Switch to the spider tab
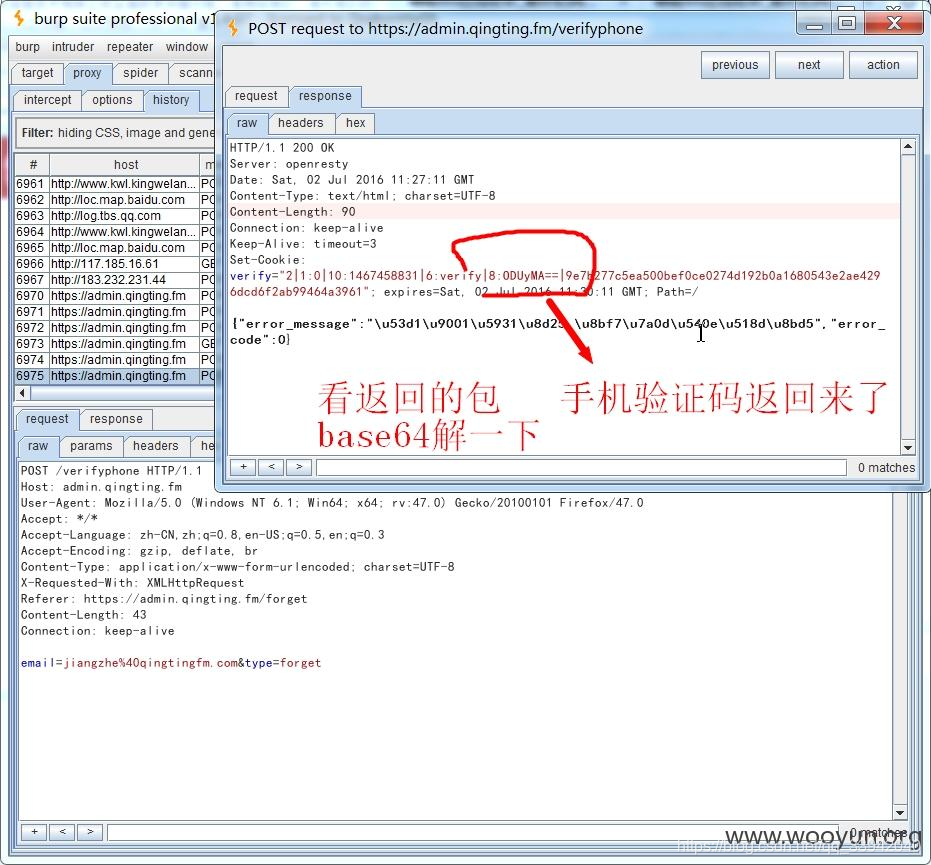The width and height of the screenshot is (931, 865). click(x=140, y=73)
